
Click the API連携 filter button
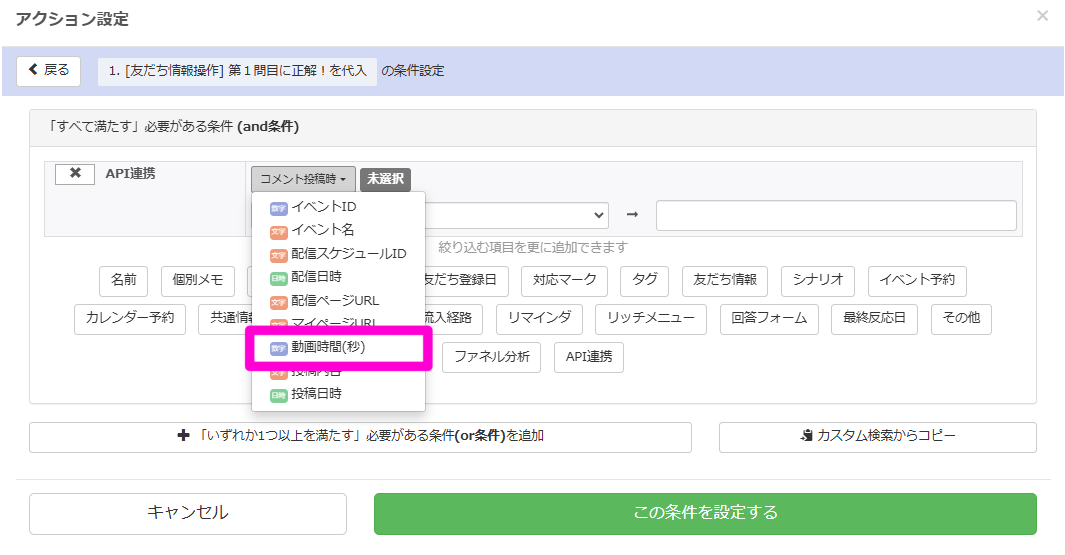[x=589, y=357]
